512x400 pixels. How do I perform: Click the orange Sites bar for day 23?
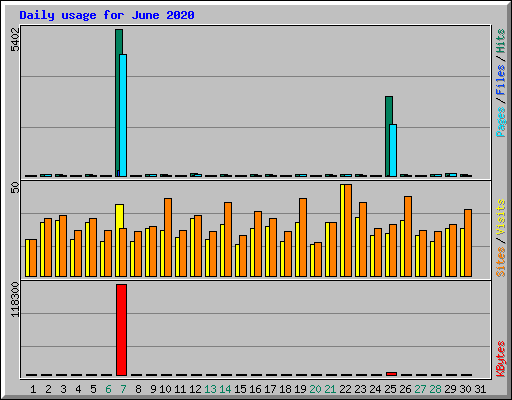(x=363, y=239)
